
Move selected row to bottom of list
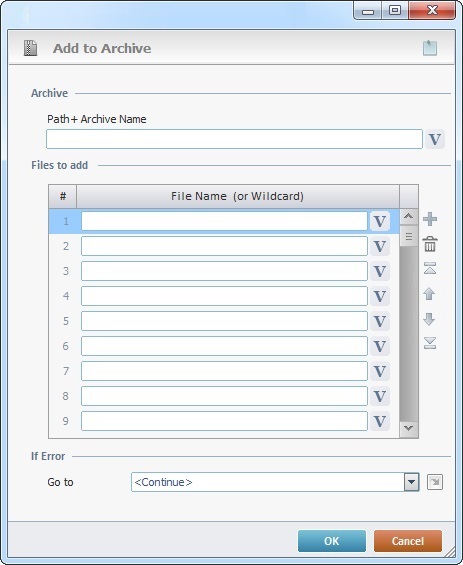coord(430,343)
